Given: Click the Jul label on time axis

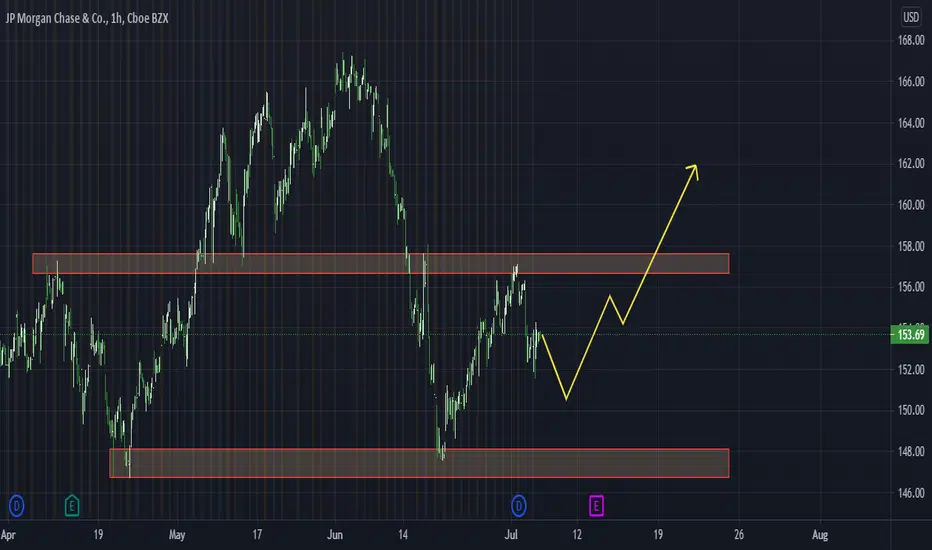Looking at the screenshot, I should 511,535.
